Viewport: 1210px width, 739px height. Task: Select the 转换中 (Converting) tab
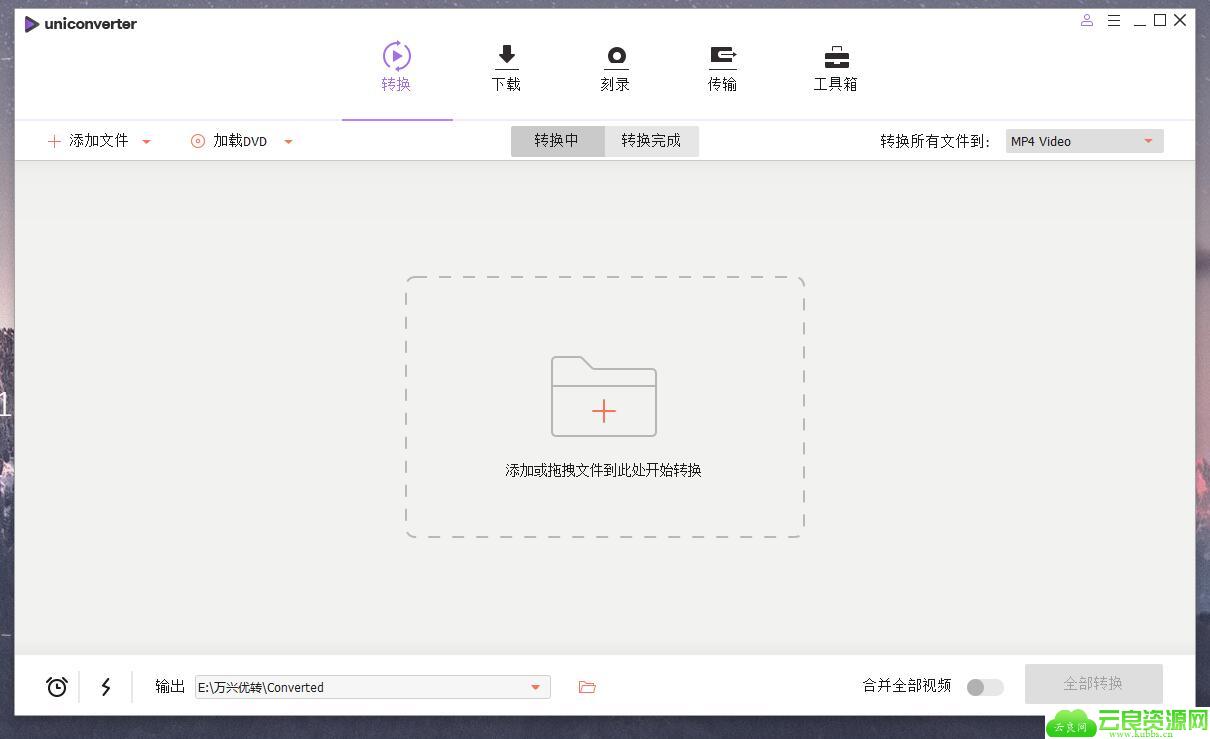click(x=557, y=141)
